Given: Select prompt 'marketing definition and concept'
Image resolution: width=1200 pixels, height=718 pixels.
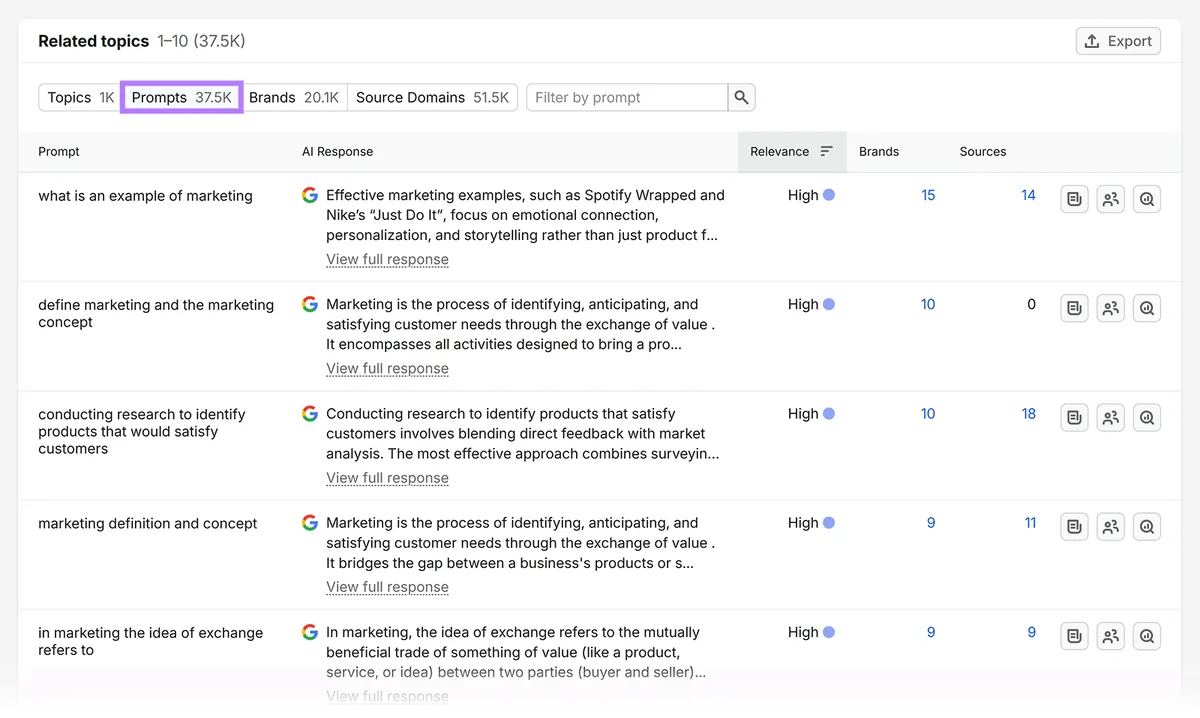Looking at the screenshot, I should tap(148, 523).
